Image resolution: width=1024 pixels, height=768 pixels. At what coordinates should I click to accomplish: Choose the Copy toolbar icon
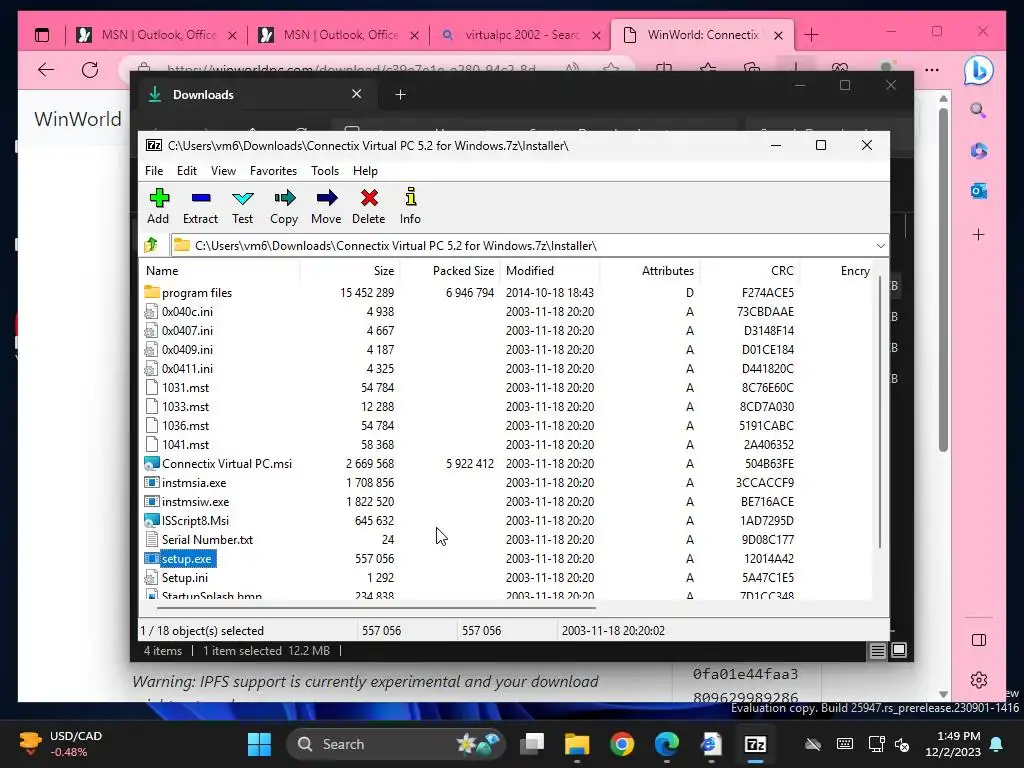284,206
